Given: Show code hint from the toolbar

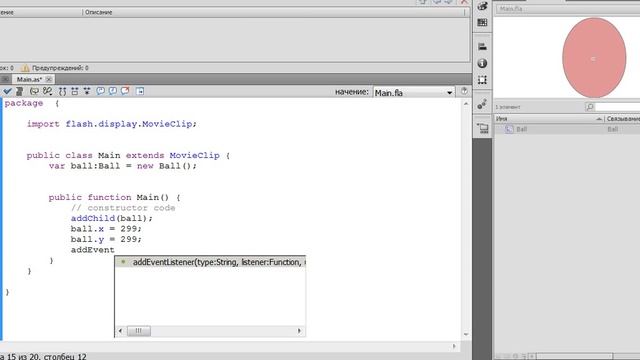Looking at the screenshot, I should coord(34,91).
